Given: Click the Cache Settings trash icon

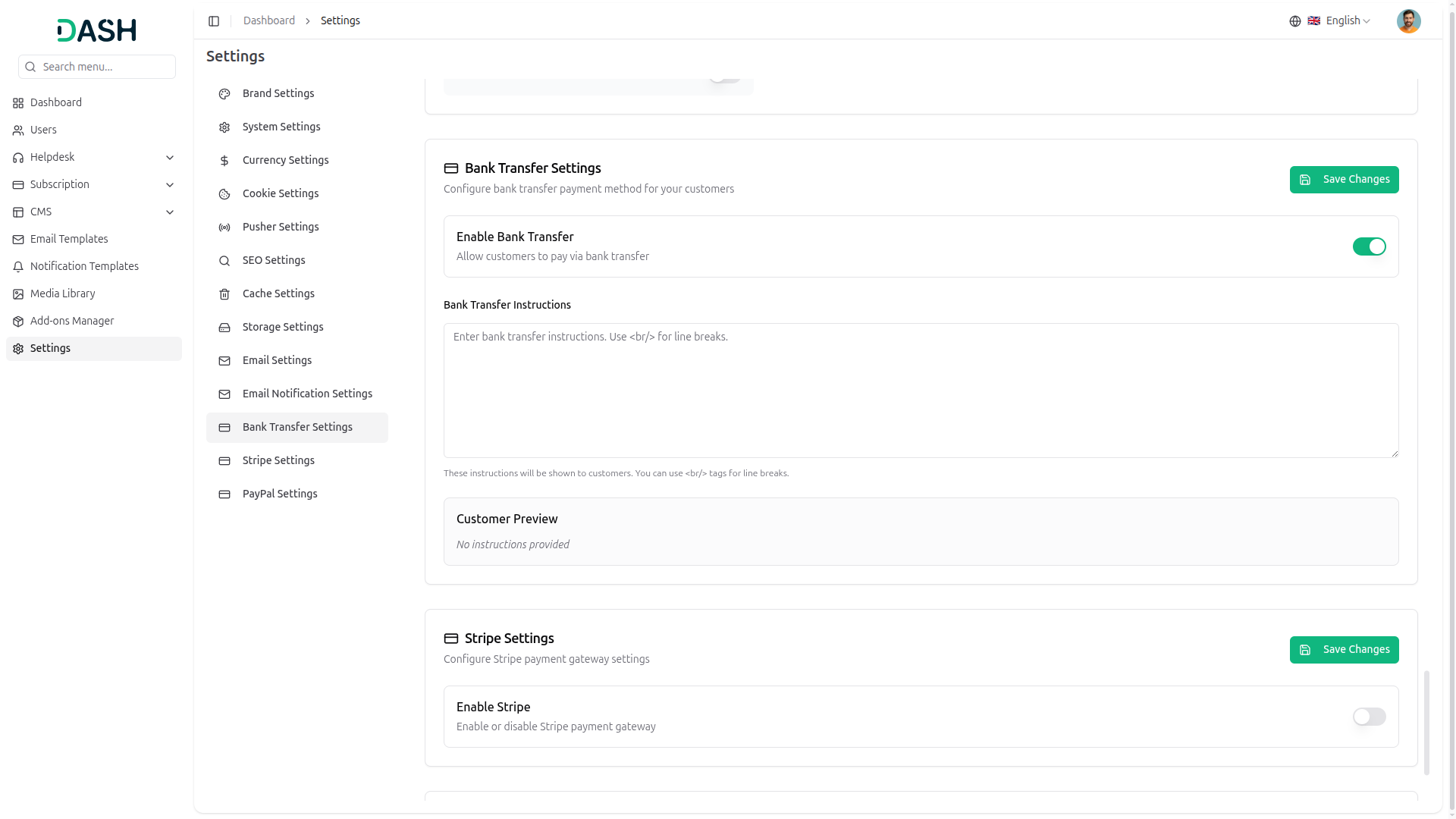Looking at the screenshot, I should pyautogui.click(x=224, y=294).
